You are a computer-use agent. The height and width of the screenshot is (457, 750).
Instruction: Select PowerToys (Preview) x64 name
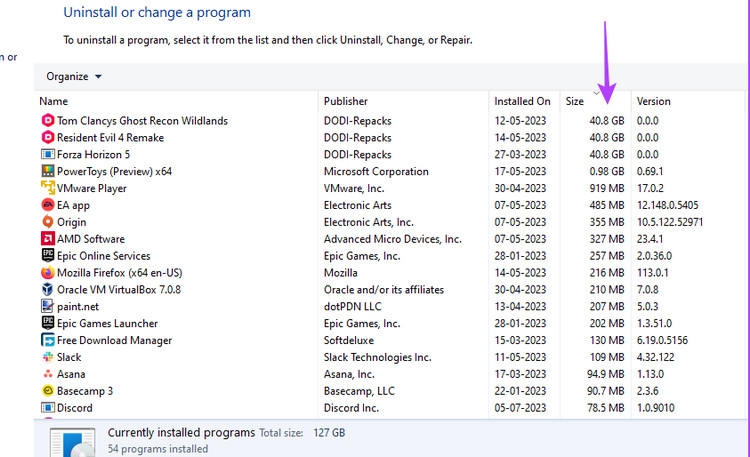point(114,171)
